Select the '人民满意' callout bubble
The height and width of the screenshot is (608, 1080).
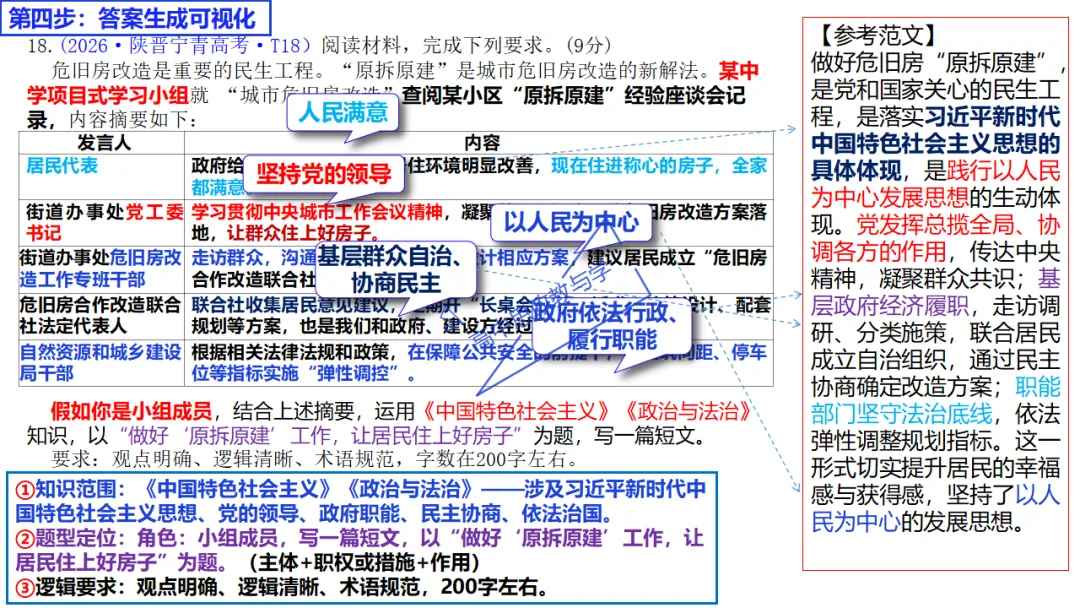click(343, 112)
